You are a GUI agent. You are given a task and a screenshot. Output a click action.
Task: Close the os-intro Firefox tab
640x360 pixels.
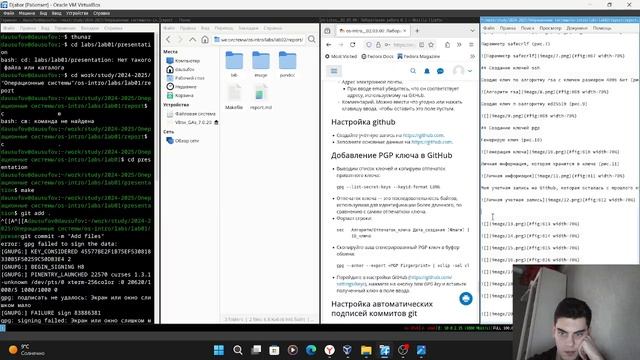(x=405, y=31)
